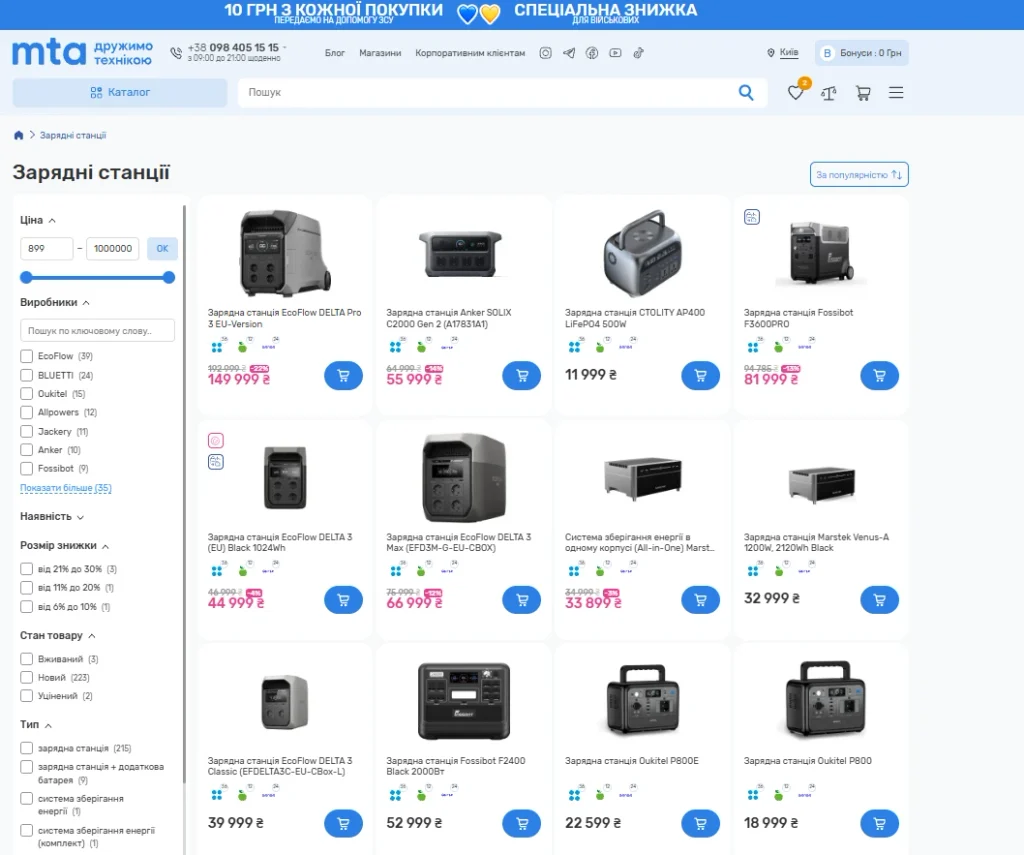Viewport: 1024px width, 855px height.
Task: Open the Каталог menu button
Action: coord(120,93)
